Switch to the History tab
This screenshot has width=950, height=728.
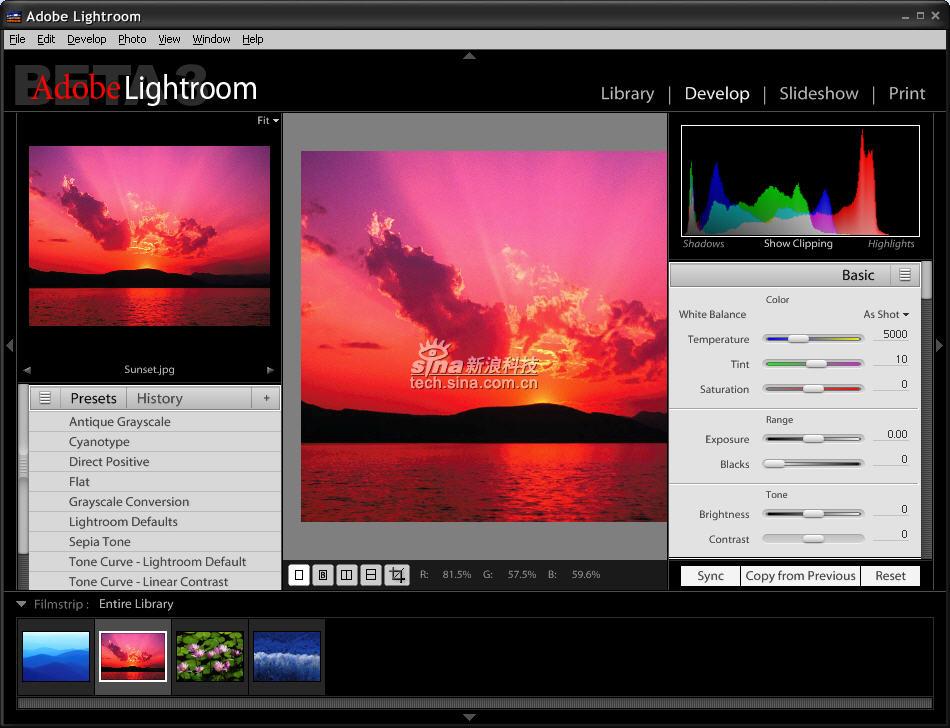[x=159, y=398]
